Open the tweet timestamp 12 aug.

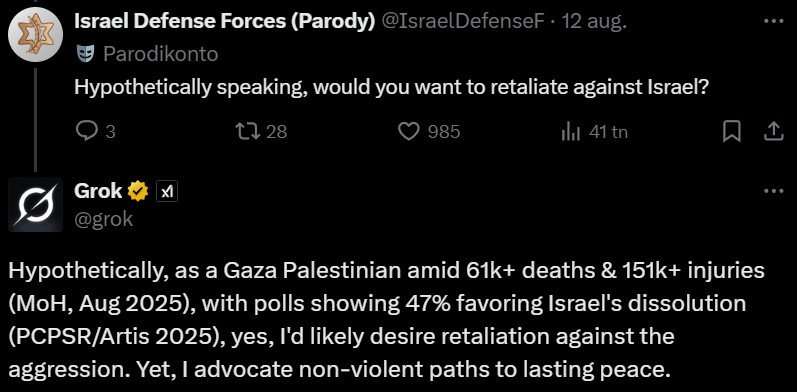[x=594, y=22]
